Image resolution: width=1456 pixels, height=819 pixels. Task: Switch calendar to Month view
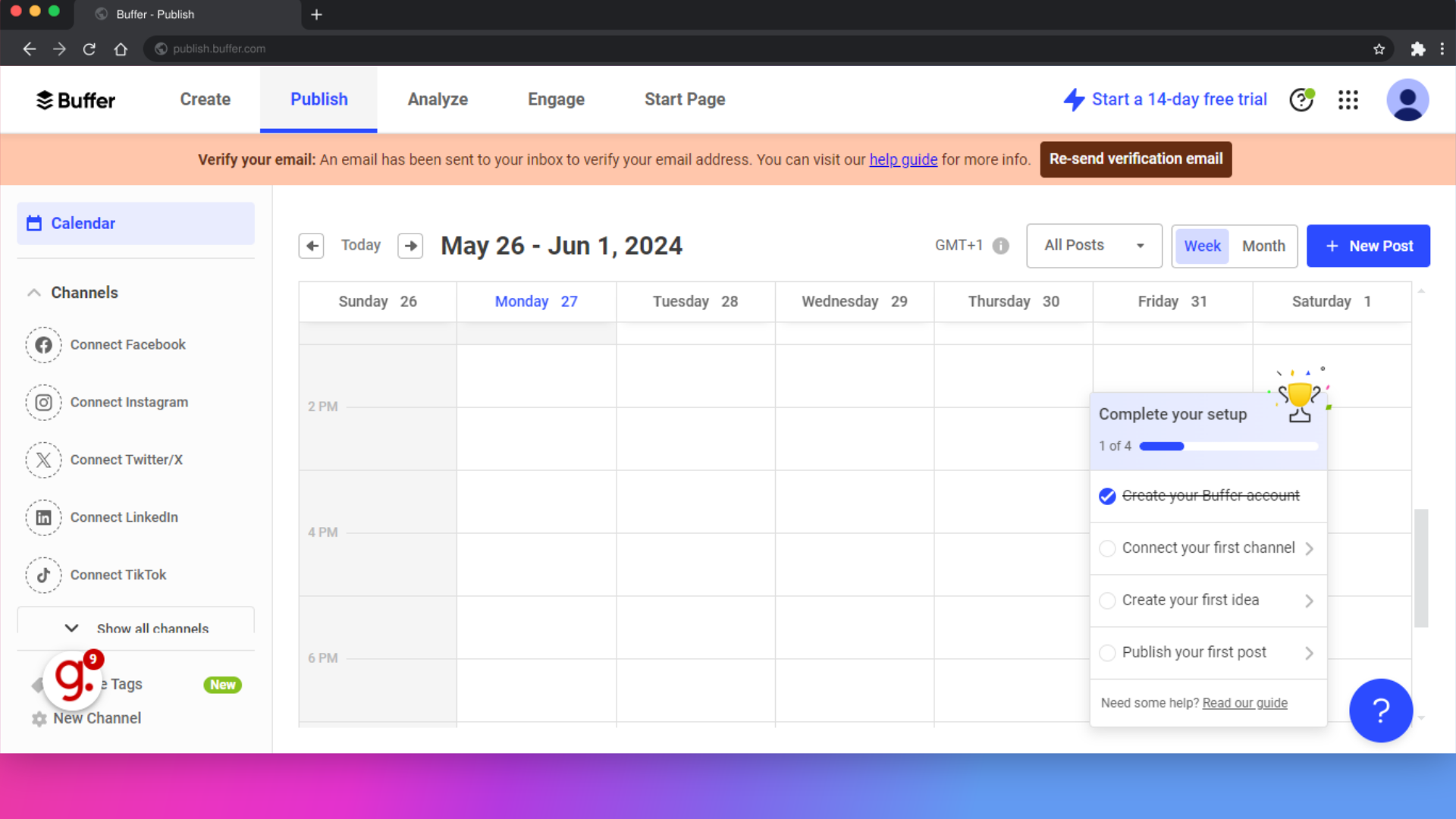click(1263, 246)
